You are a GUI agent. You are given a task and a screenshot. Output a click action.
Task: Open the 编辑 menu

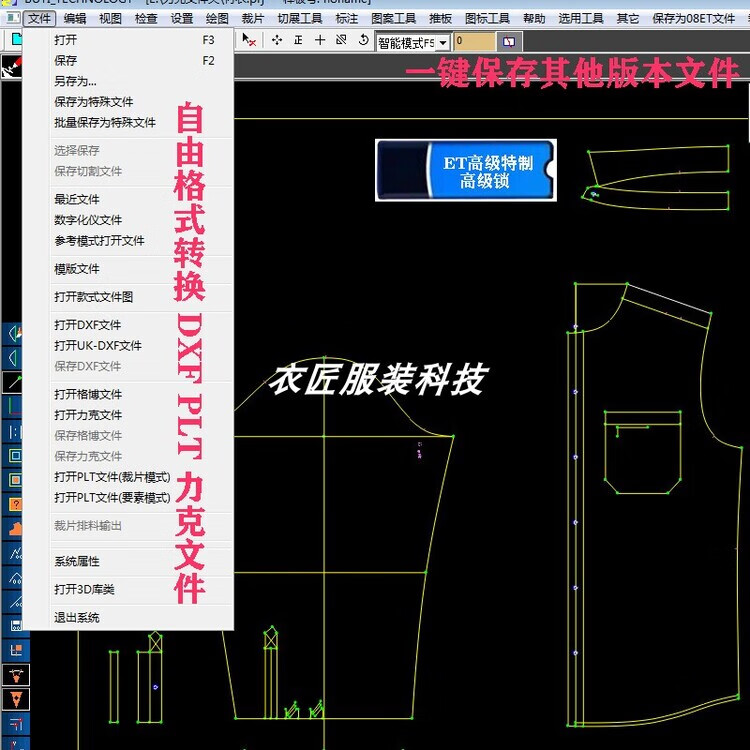tap(75, 18)
